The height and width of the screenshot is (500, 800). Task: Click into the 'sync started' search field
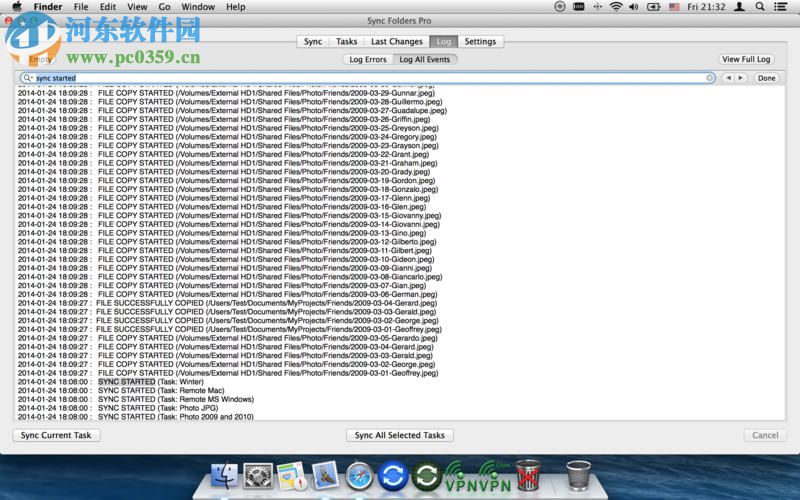point(367,78)
